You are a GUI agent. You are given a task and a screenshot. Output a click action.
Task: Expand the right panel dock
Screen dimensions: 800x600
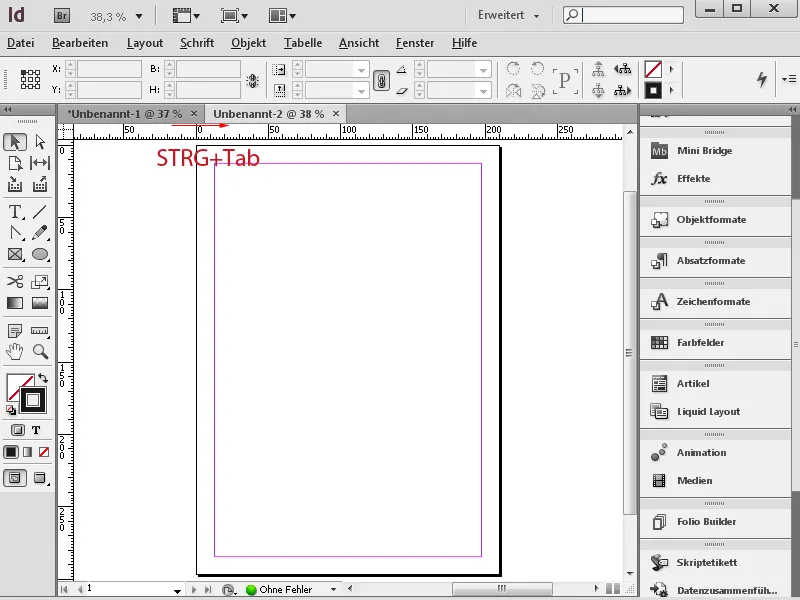point(792,109)
